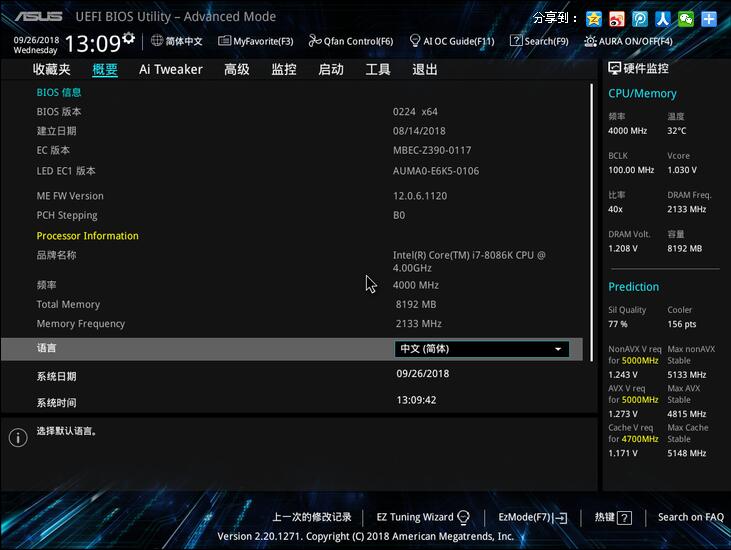Click the 系统时间 label

click(56, 403)
